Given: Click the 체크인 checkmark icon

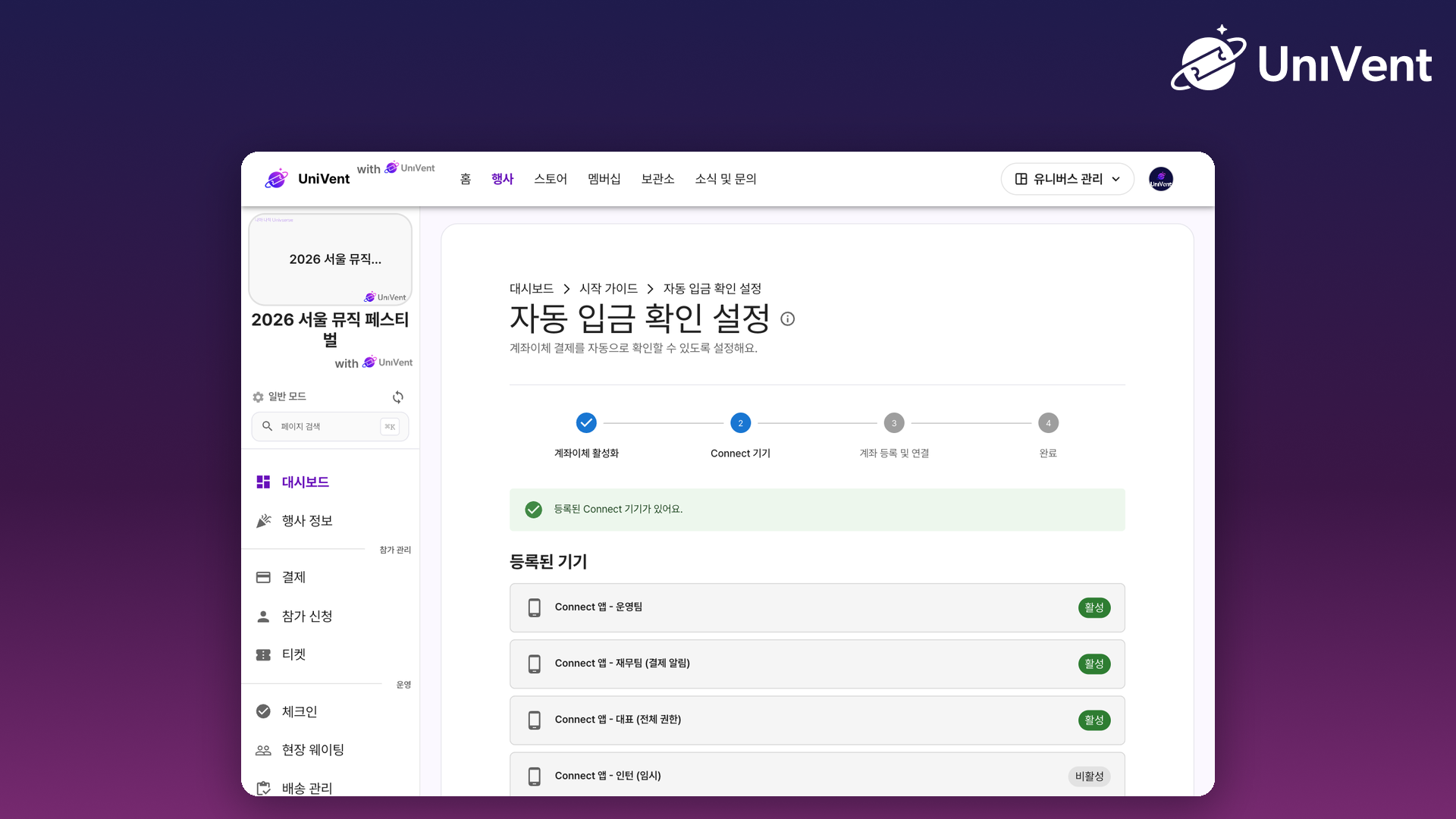Looking at the screenshot, I should [263, 711].
